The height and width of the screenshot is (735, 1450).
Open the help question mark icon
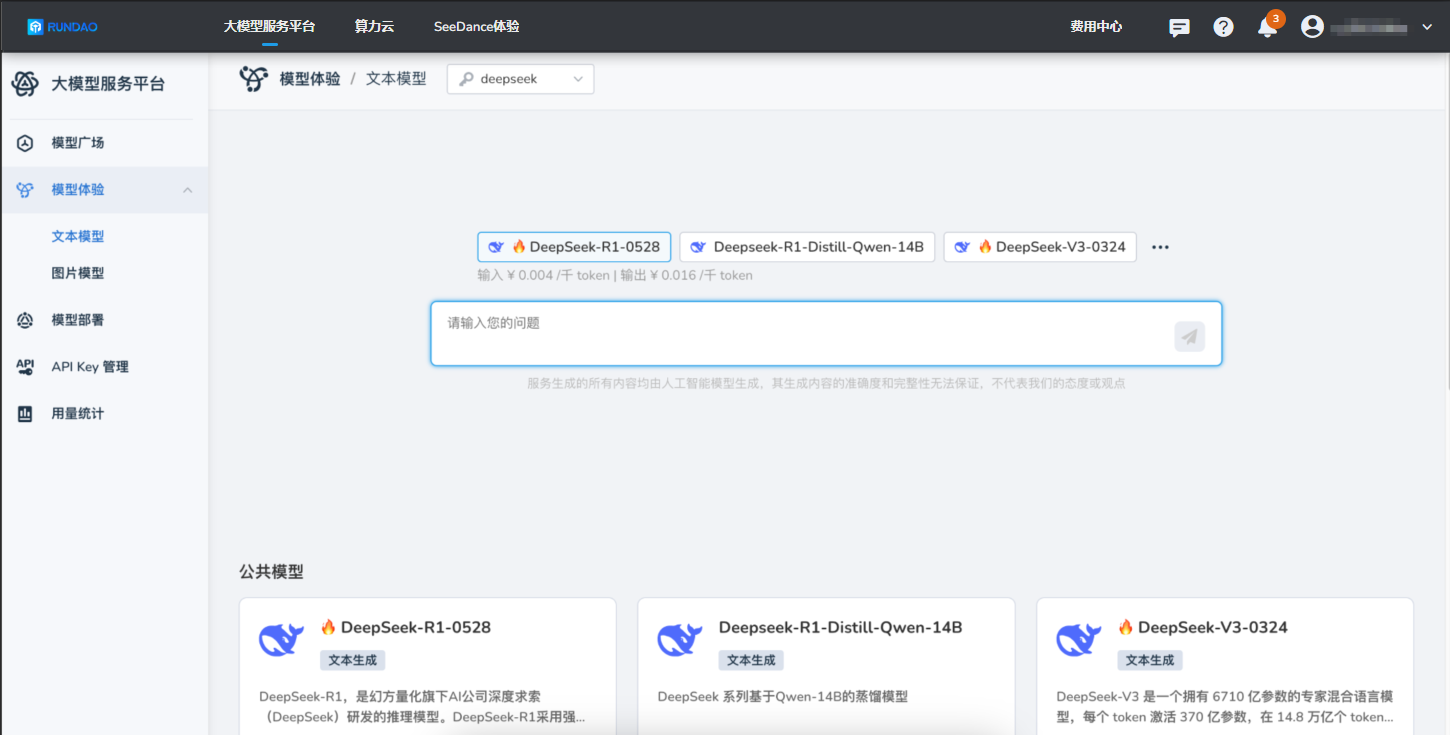coord(1224,27)
